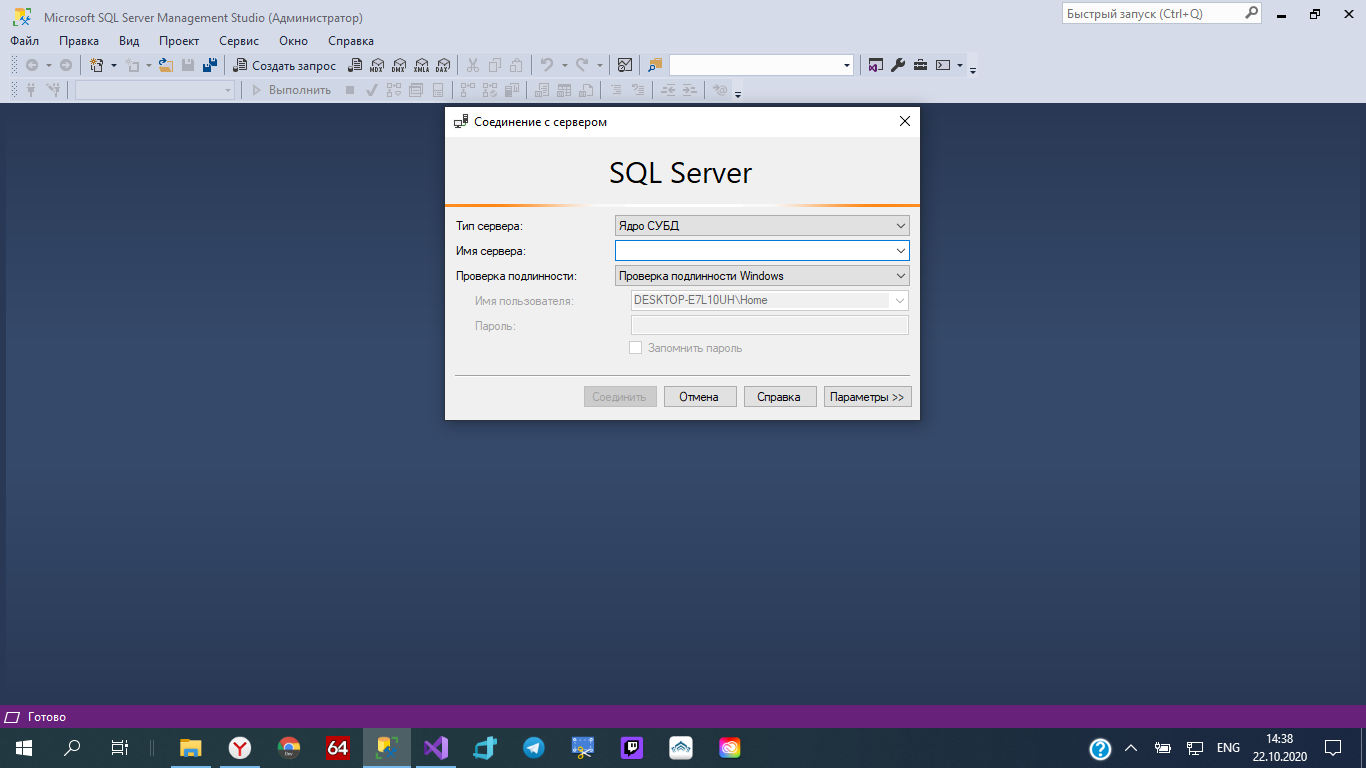
Task: Click the Справка button in dialog
Action: (x=780, y=397)
